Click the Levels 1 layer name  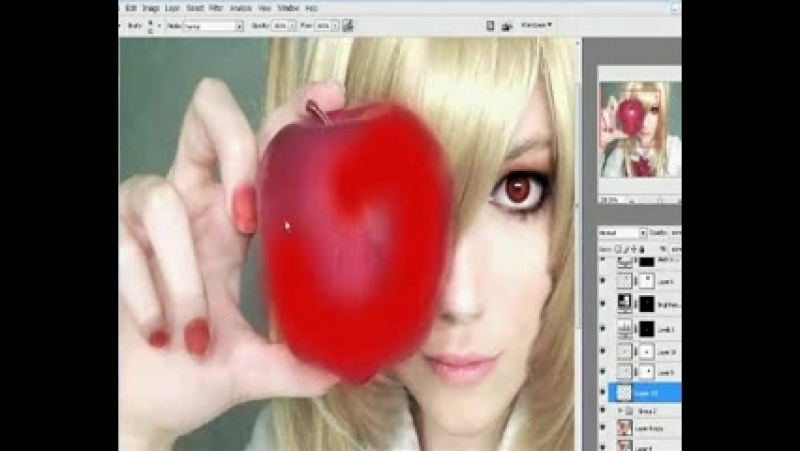tap(666, 330)
